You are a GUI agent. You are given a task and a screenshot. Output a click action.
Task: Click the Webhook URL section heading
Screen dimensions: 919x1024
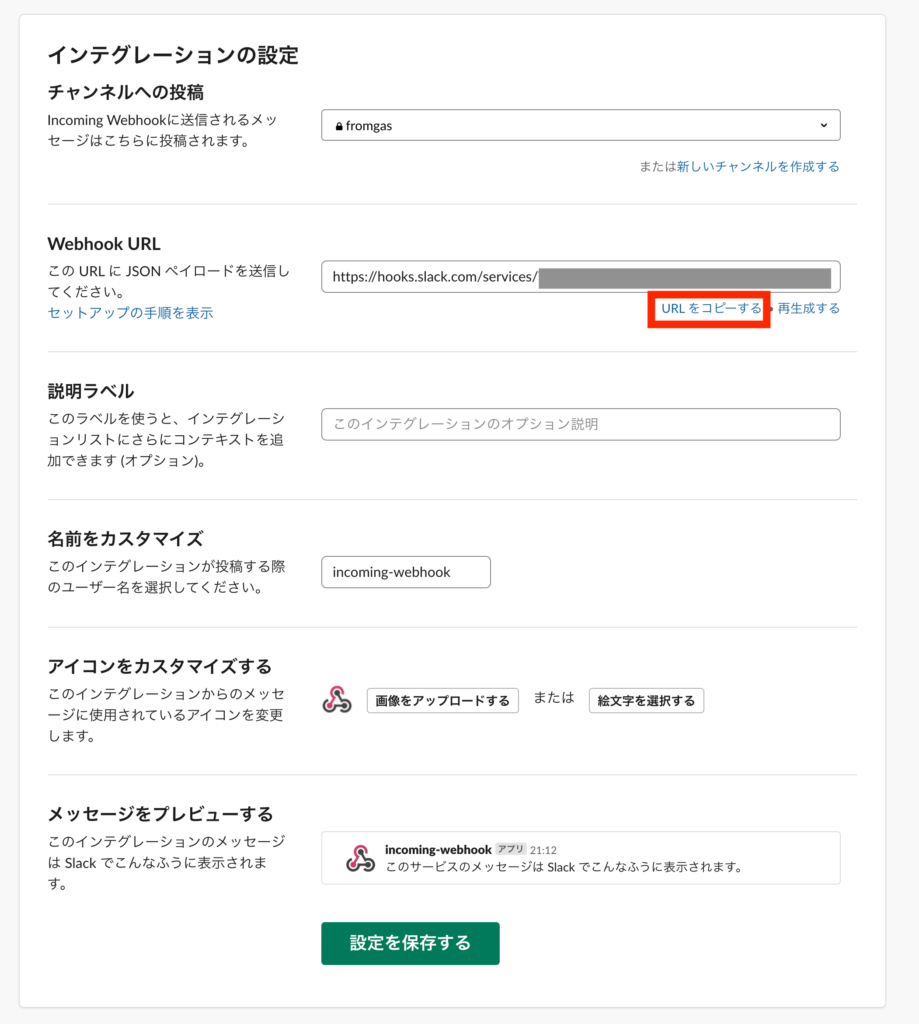pyautogui.click(x=104, y=244)
